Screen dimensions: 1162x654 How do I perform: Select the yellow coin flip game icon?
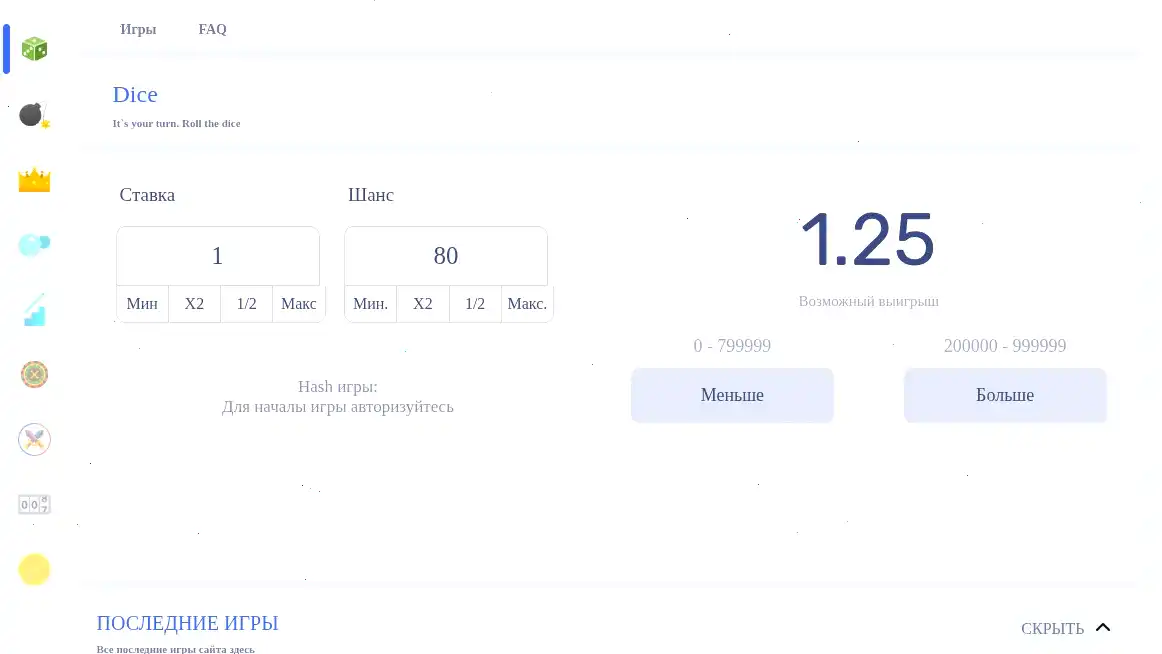coord(34,569)
